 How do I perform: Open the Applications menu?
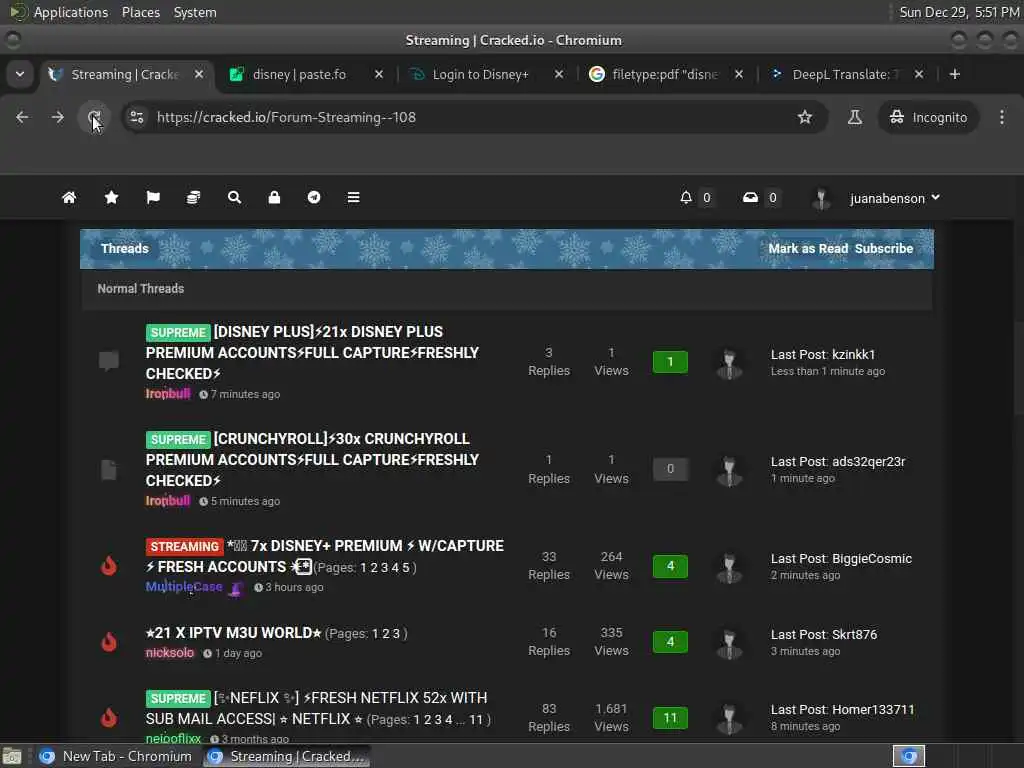pos(71,12)
